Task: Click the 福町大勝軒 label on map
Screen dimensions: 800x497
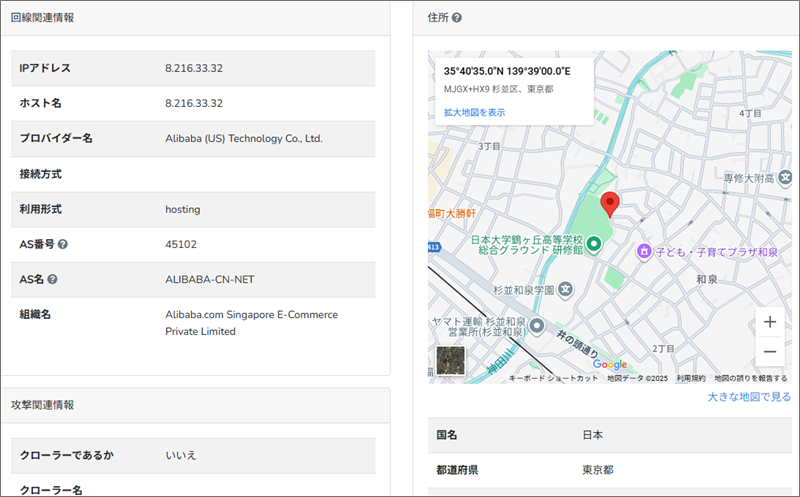Action: tap(452, 213)
